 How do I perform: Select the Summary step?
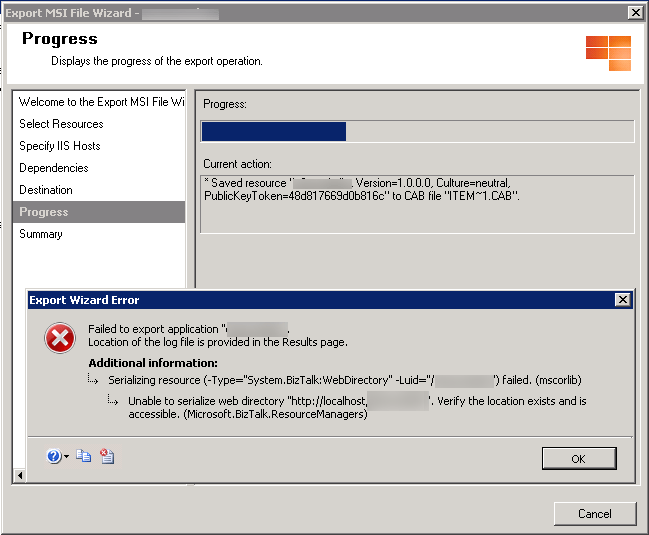point(99,234)
